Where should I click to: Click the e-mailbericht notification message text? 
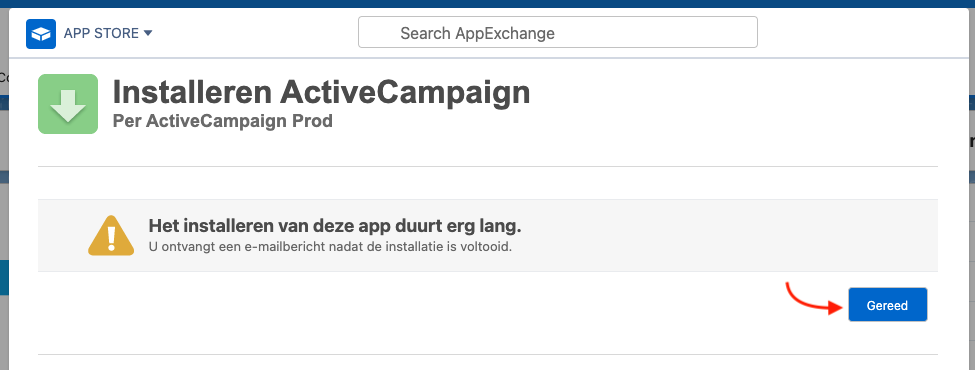pyautogui.click(x=330, y=247)
